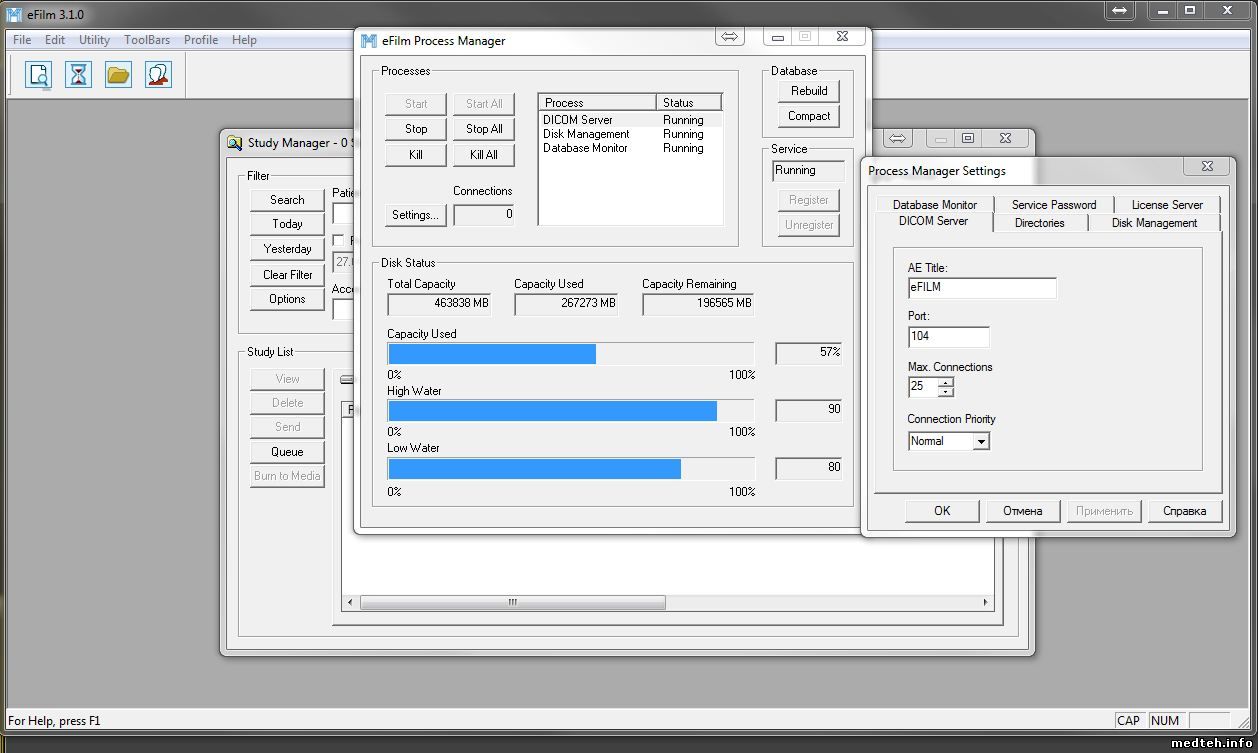Click the two-heads silhouette toolbar icon
This screenshot has width=1258, height=753.
[x=158, y=75]
